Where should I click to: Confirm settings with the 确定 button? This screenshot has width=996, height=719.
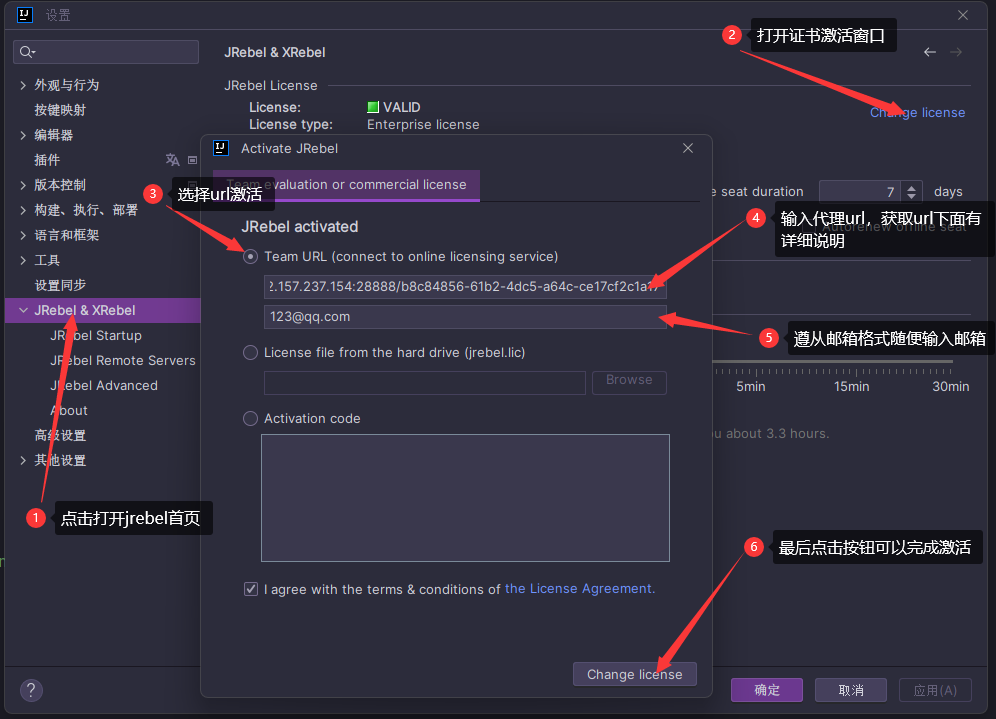click(x=767, y=690)
